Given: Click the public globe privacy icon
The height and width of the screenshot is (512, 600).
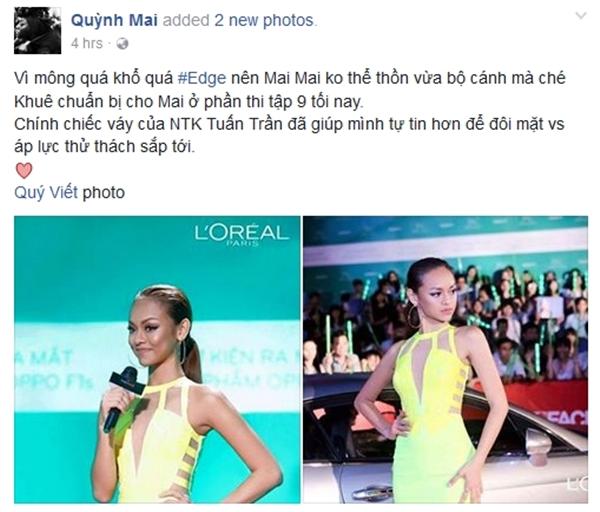Looking at the screenshot, I should click(122, 44).
